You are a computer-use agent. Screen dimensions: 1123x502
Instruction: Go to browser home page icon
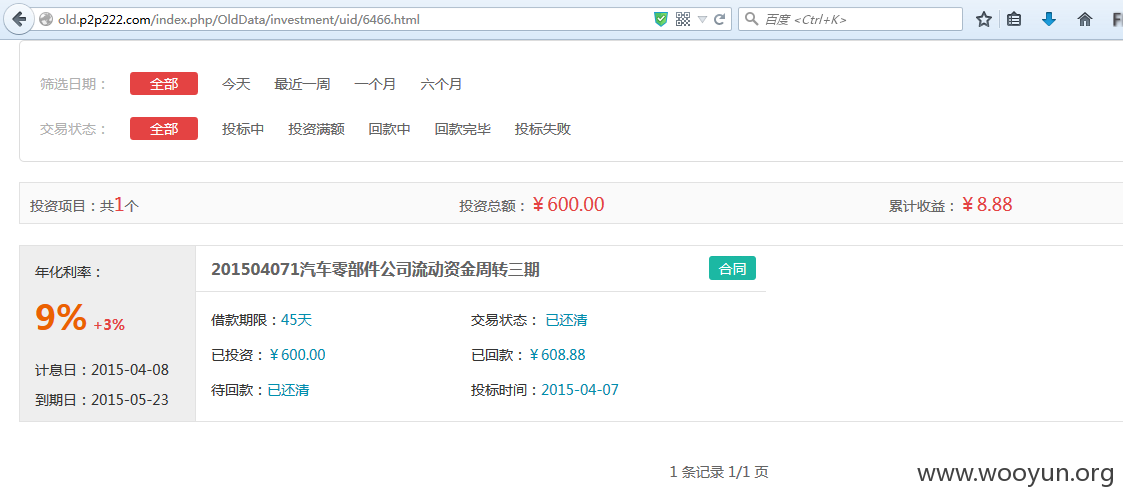coord(1085,19)
